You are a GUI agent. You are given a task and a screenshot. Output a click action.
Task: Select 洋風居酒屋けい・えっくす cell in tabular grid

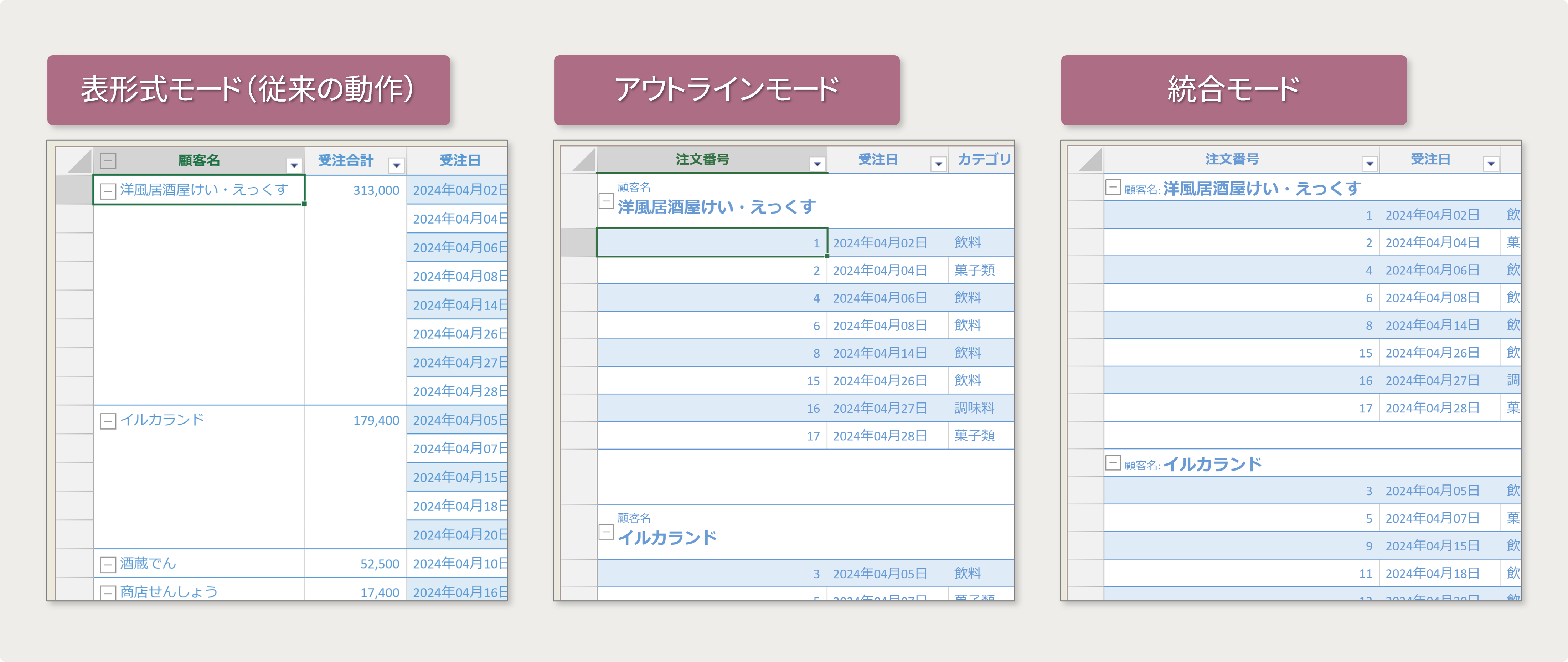(x=198, y=190)
